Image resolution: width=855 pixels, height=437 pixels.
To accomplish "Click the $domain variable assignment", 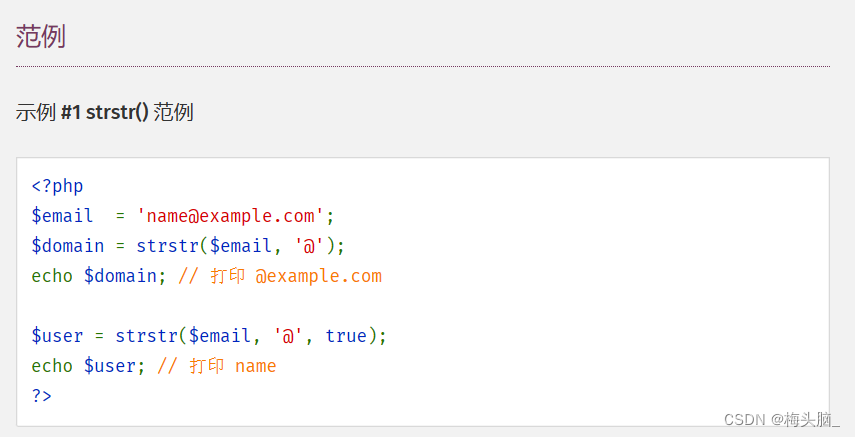I will pos(68,246).
